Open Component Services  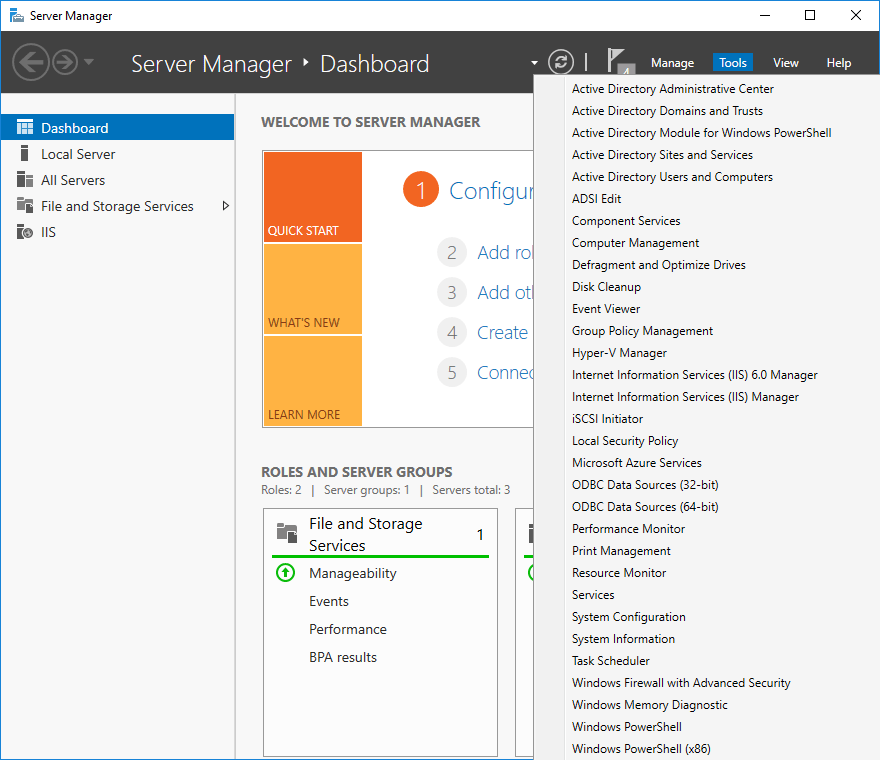(x=626, y=221)
